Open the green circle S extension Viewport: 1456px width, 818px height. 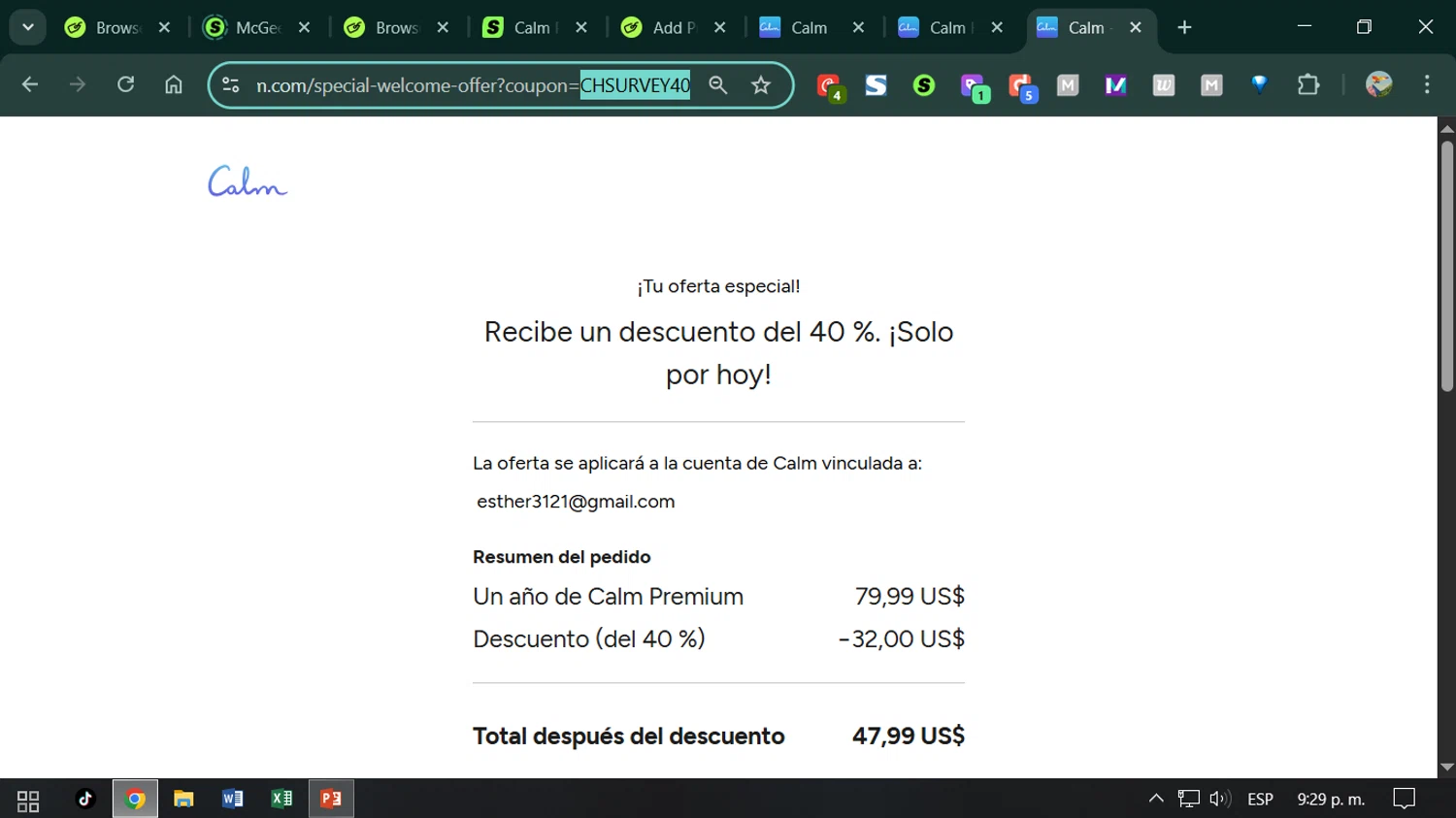click(x=924, y=85)
